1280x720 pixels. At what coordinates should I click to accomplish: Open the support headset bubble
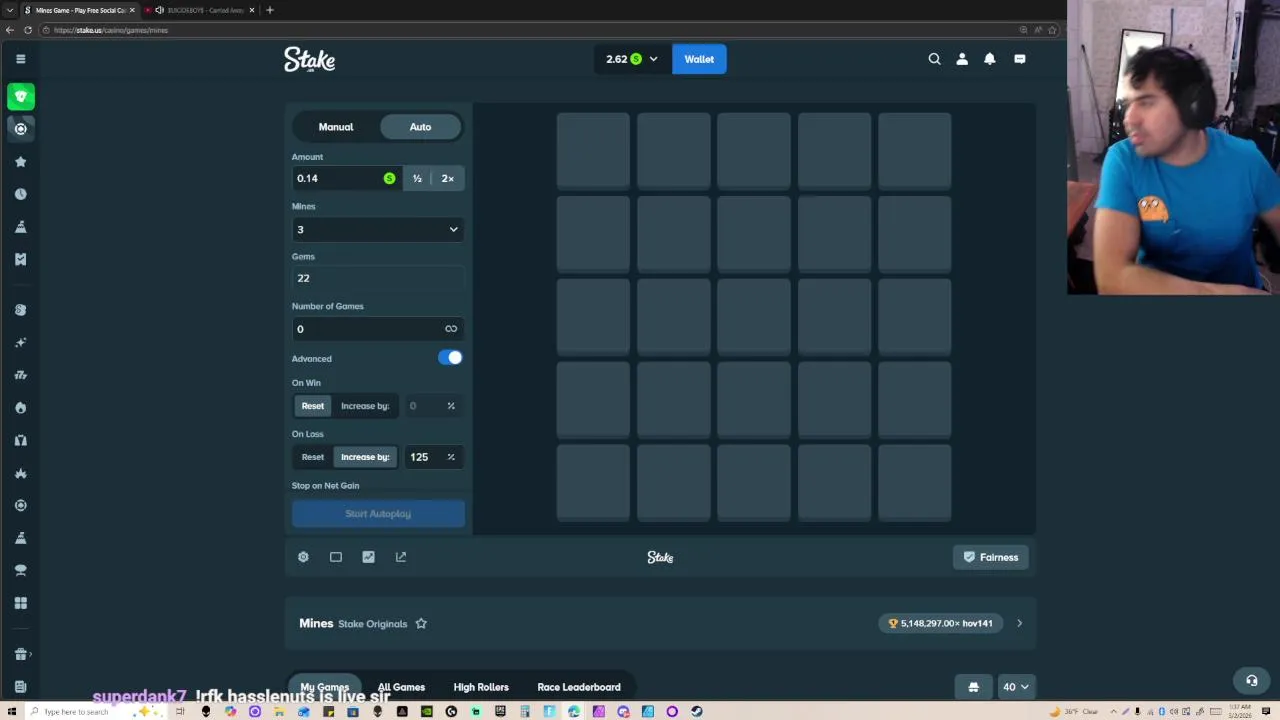point(1251,681)
